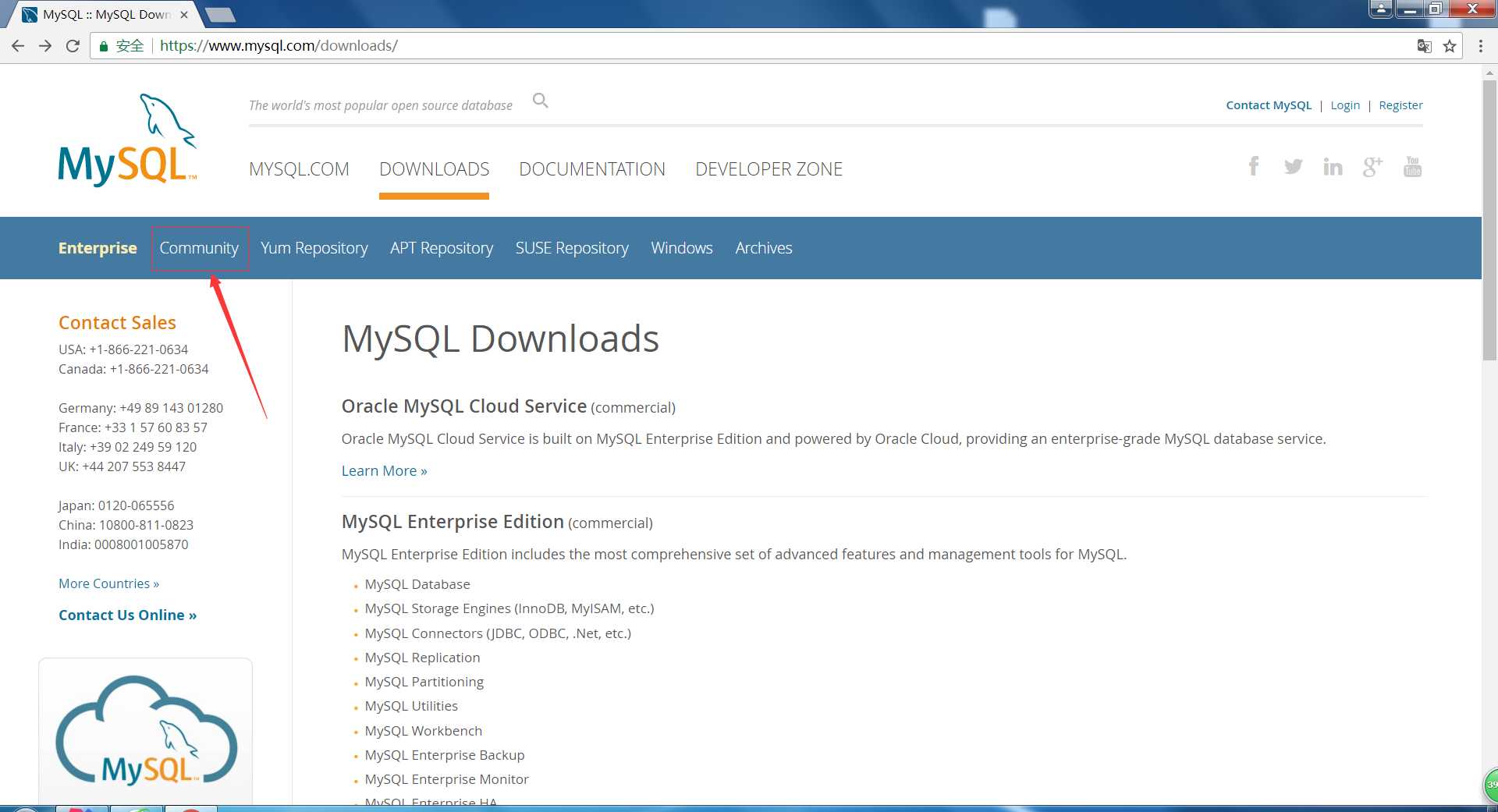Click the green secure lock icon

(103, 46)
